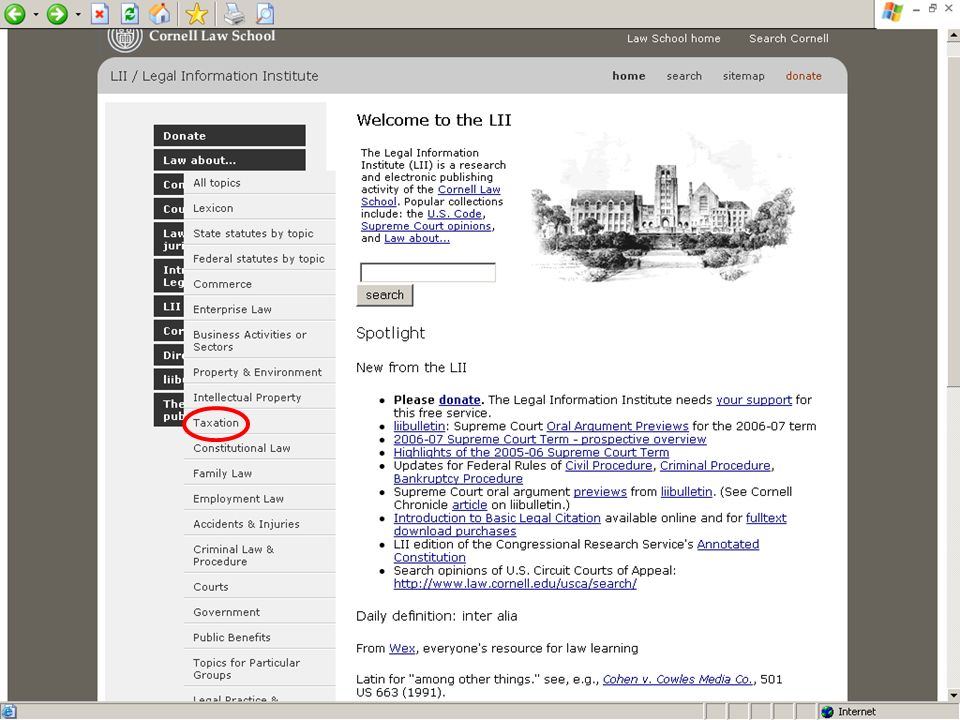Open the your support link

[x=754, y=400]
